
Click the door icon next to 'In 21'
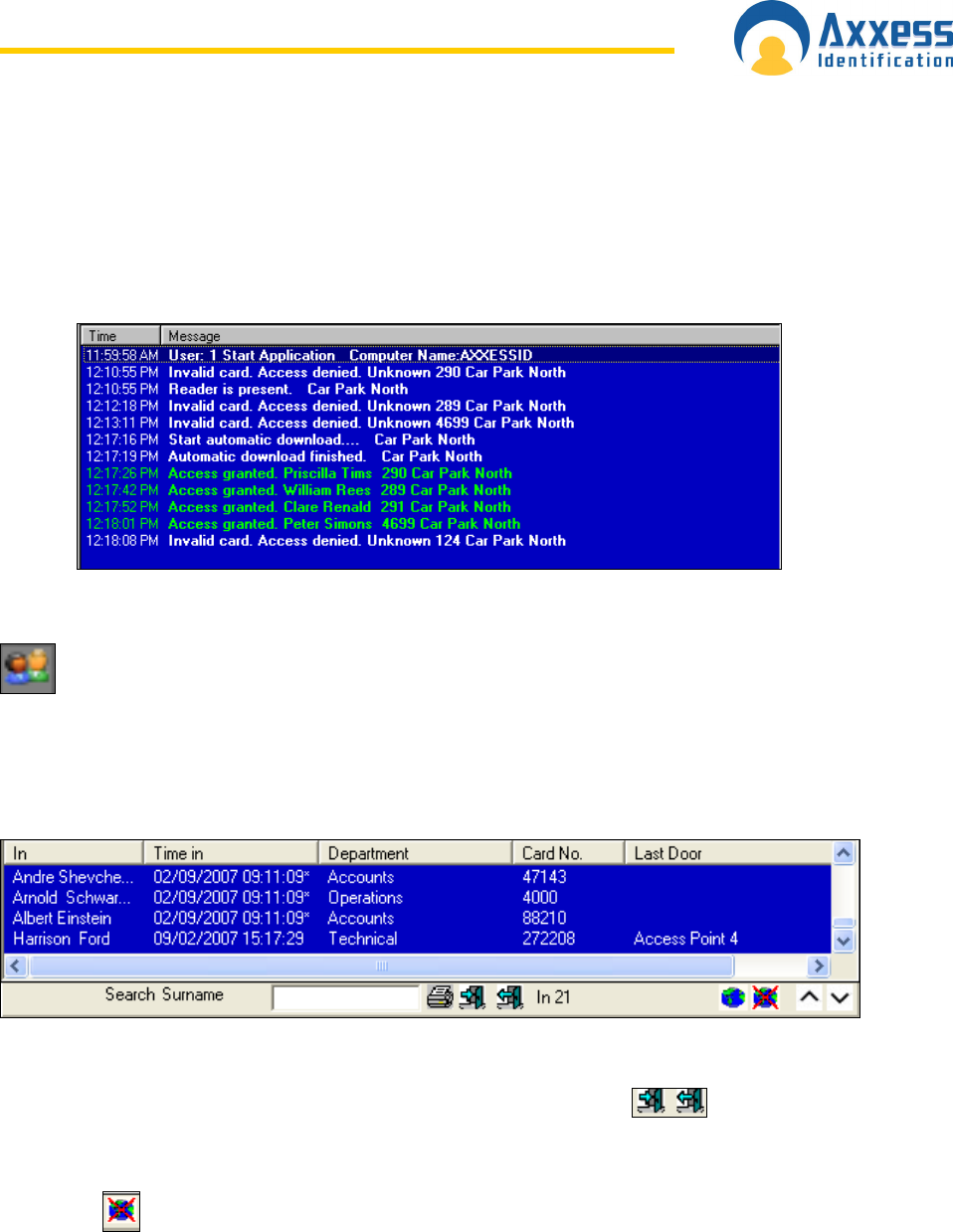(510, 997)
